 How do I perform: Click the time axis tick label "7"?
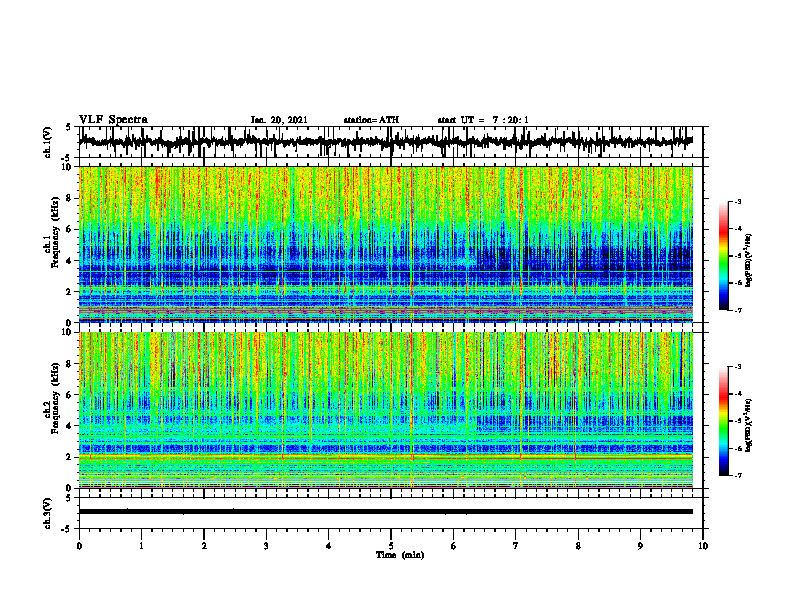(516, 546)
